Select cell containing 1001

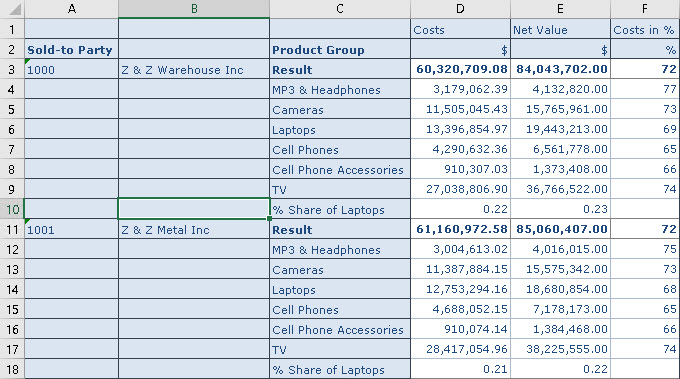[72, 229]
